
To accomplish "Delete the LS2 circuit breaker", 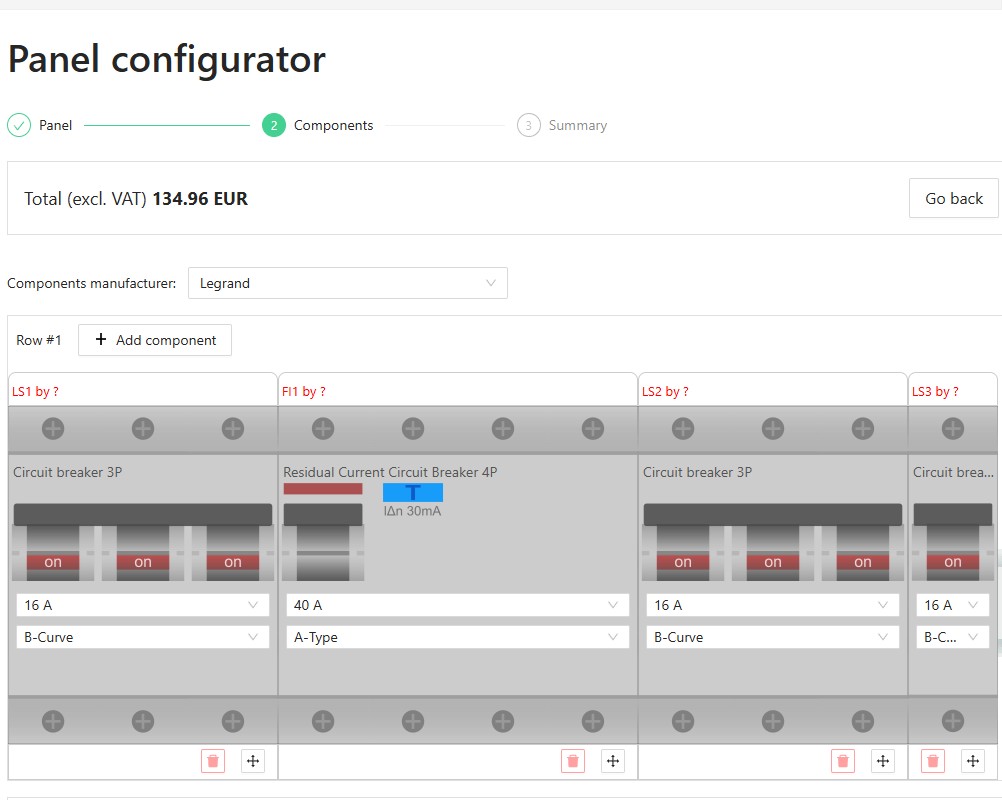I will pos(843,761).
